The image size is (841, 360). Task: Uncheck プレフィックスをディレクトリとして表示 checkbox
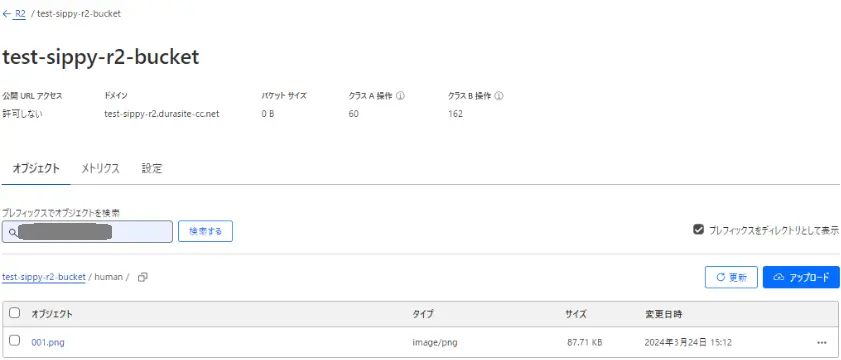pos(698,230)
